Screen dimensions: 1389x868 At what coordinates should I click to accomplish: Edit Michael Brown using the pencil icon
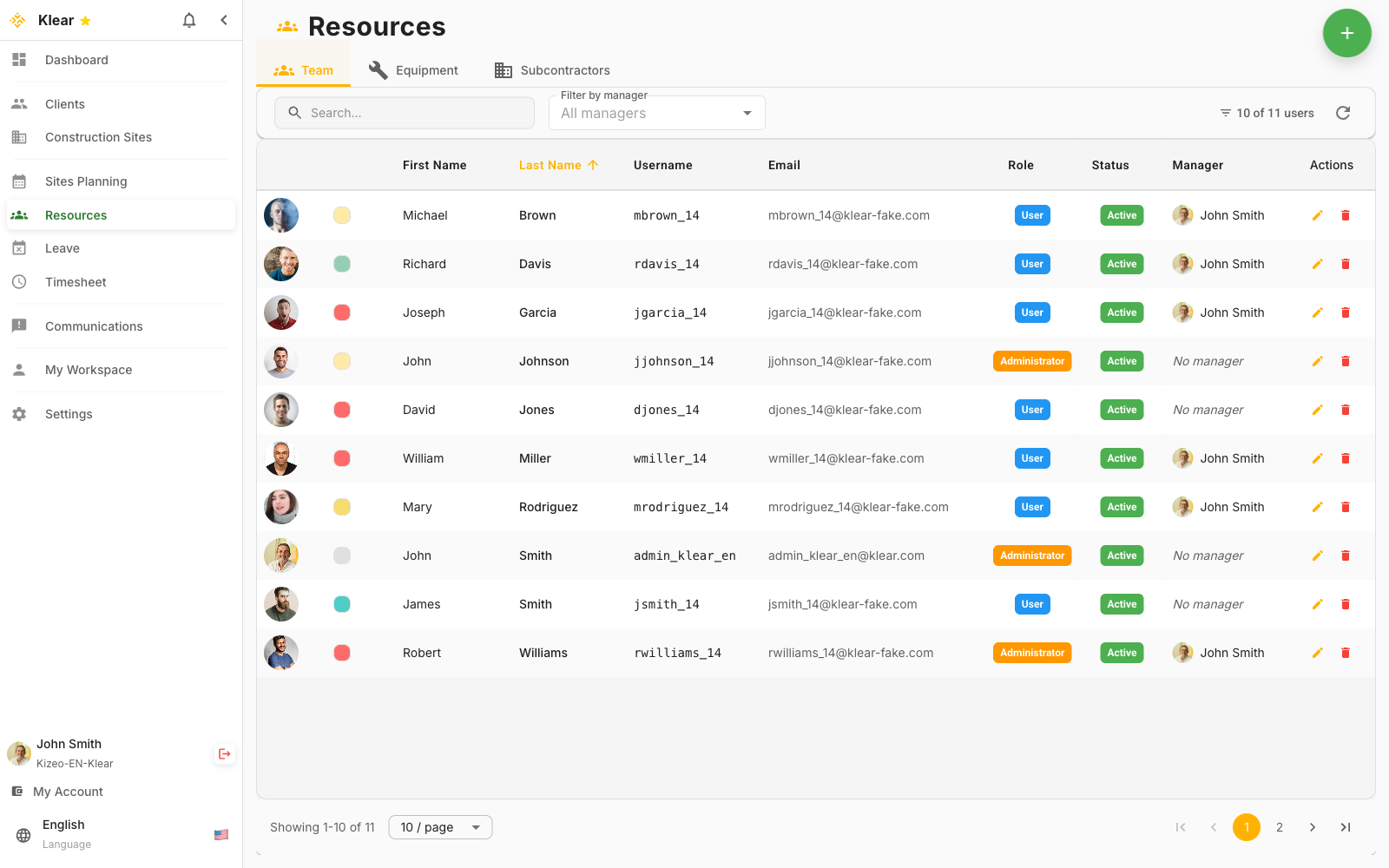click(x=1318, y=215)
